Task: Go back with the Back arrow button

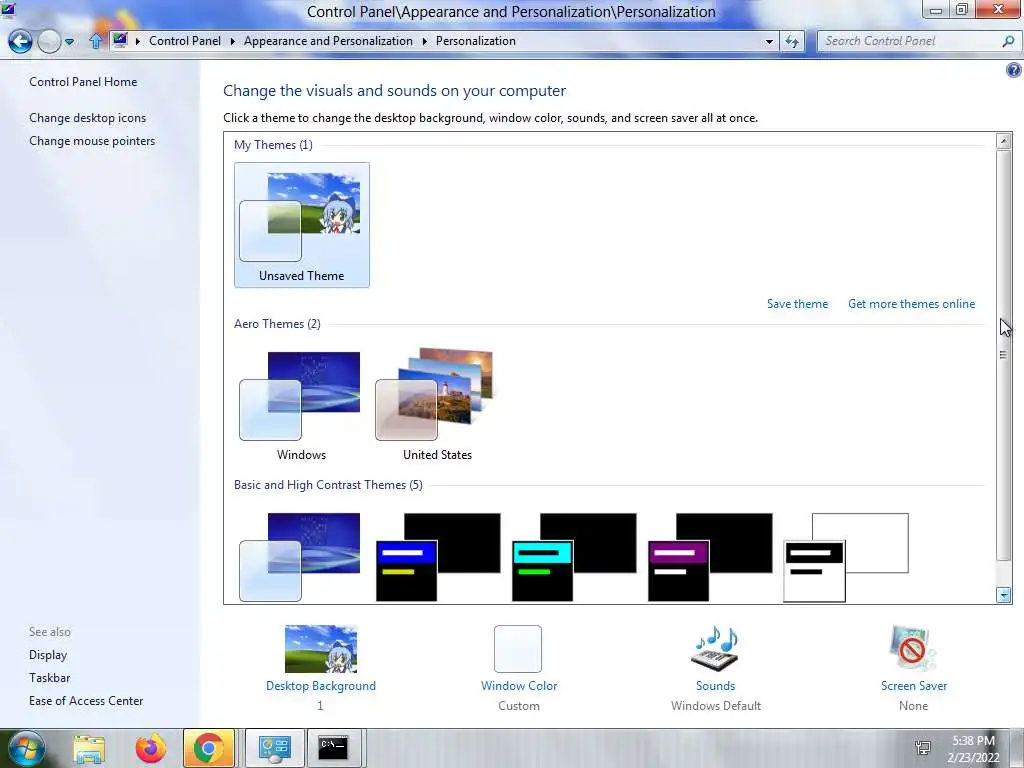Action: coord(20,41)
